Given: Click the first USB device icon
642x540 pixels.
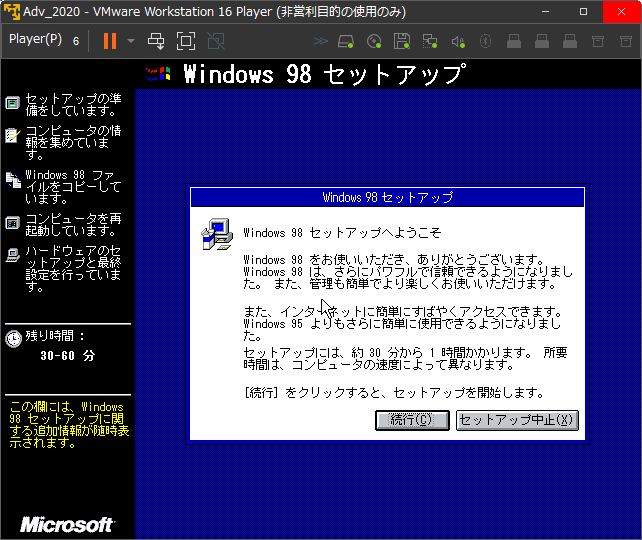Looking at the screenshot, I should point(514,41).
